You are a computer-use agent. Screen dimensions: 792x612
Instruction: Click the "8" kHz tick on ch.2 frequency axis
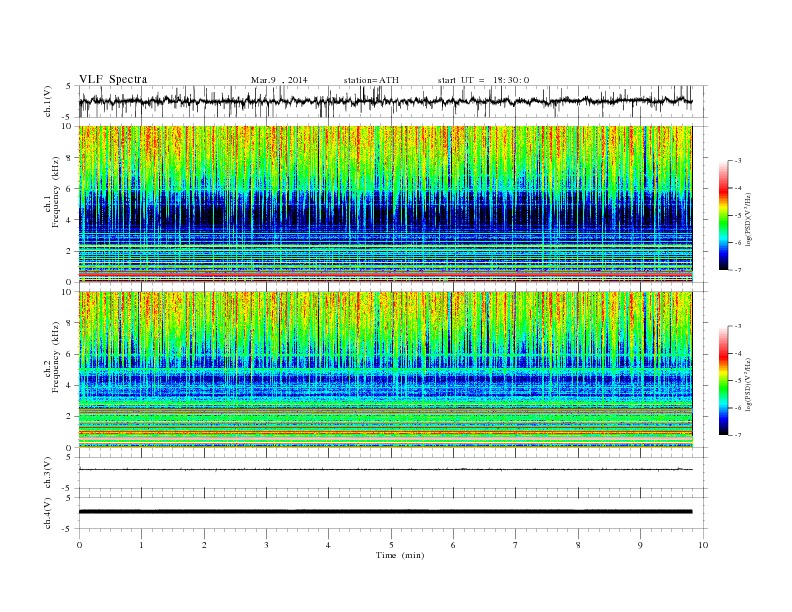point(70,323)
